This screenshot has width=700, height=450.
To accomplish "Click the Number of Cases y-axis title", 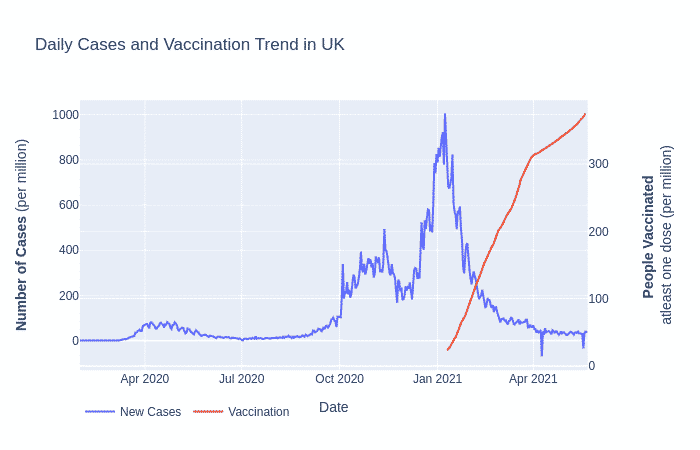I will [x=22, y=235].
